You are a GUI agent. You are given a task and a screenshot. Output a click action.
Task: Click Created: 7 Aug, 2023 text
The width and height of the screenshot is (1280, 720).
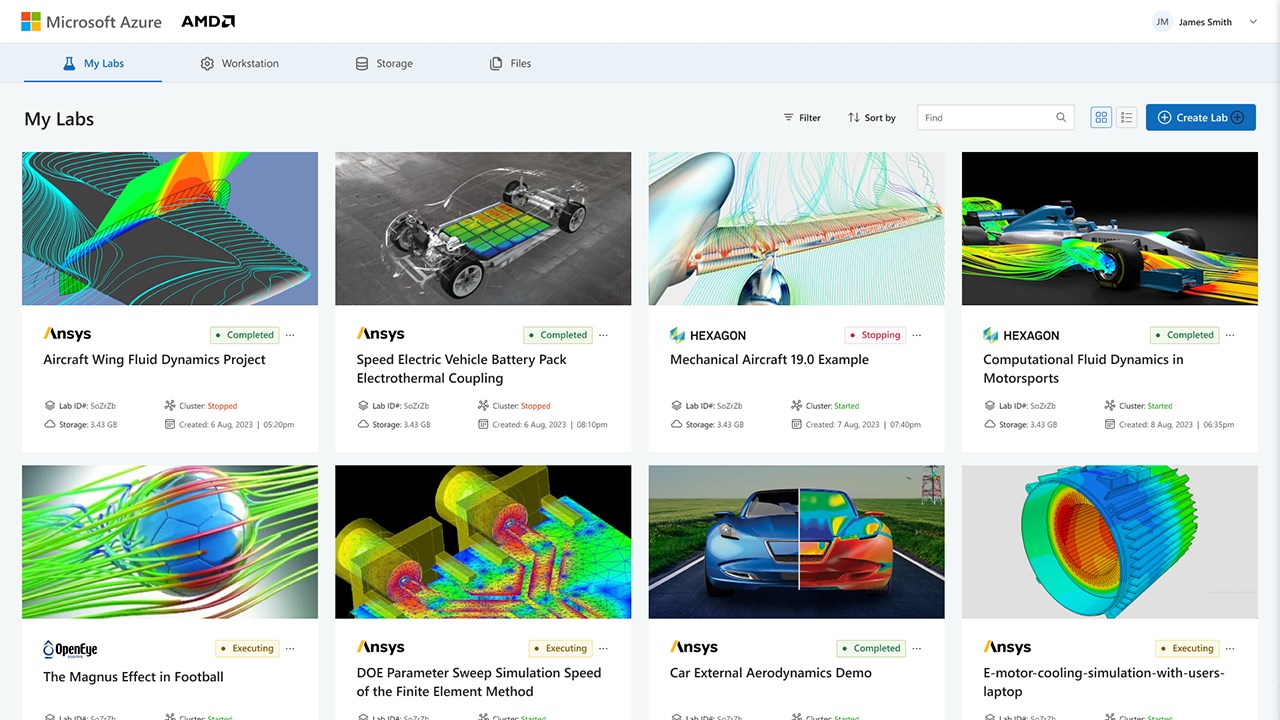[x=864, y=424]
